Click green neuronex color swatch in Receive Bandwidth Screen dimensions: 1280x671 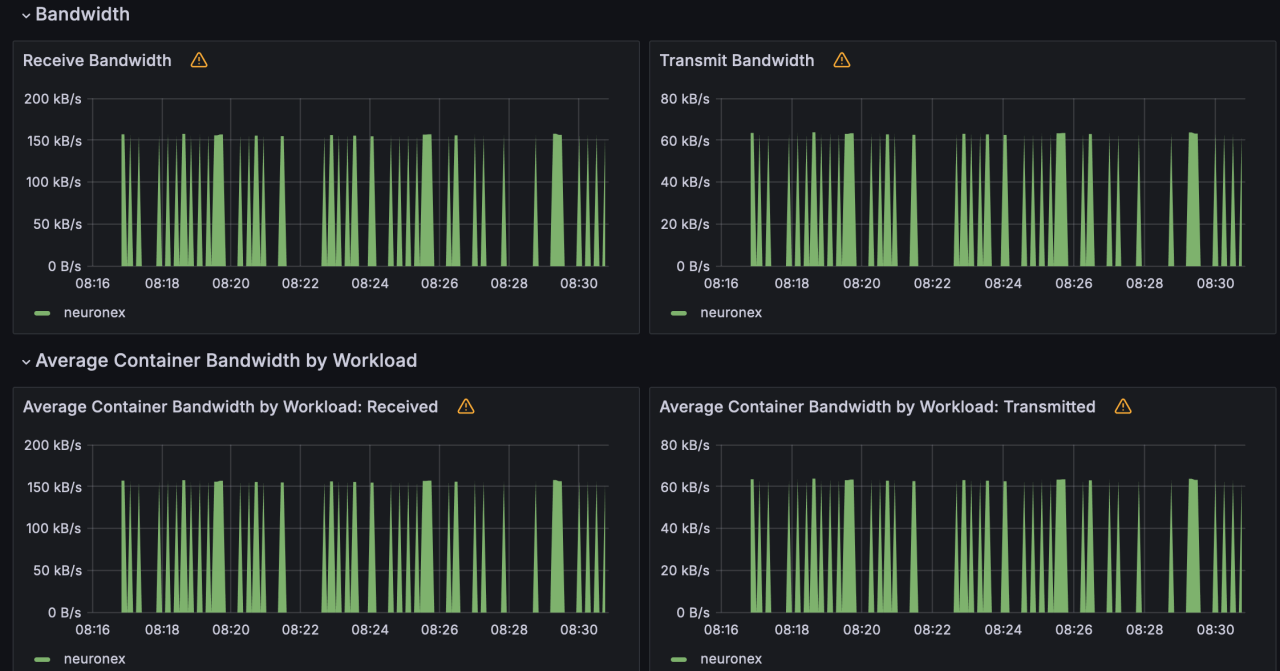click(x=42, y=313)
